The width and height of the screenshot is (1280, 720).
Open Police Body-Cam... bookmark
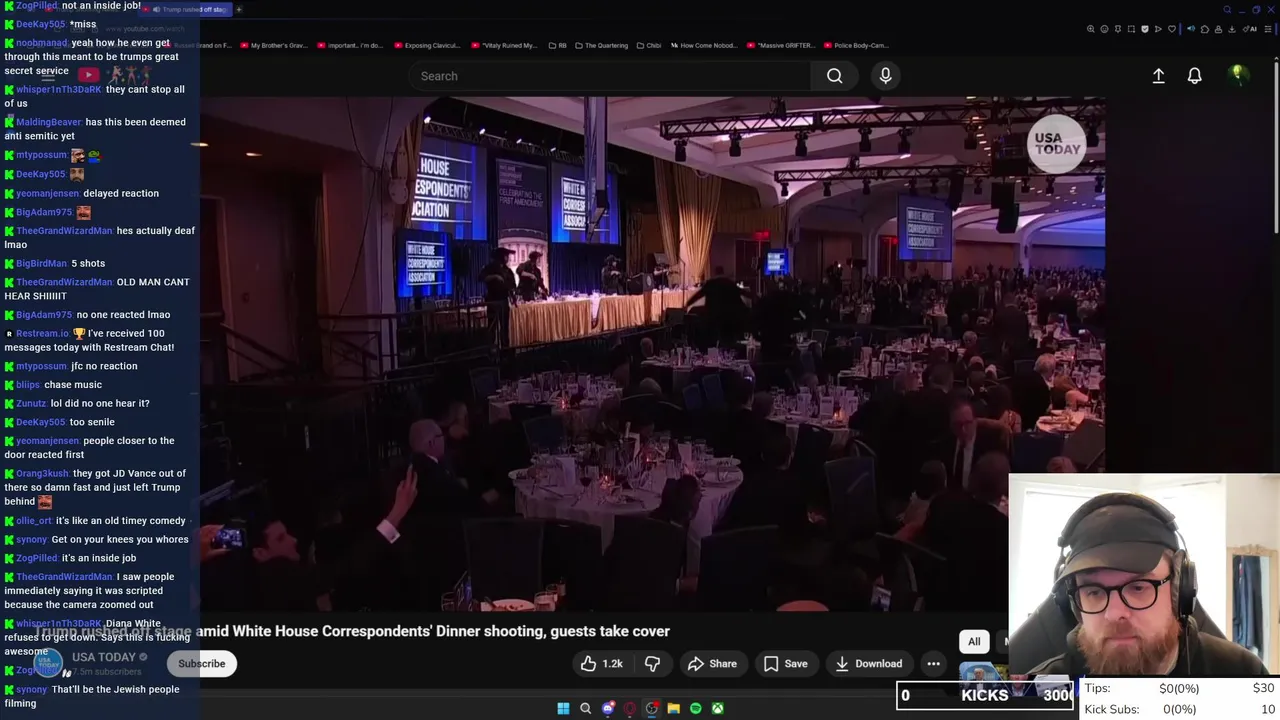(x=856, y=45)
